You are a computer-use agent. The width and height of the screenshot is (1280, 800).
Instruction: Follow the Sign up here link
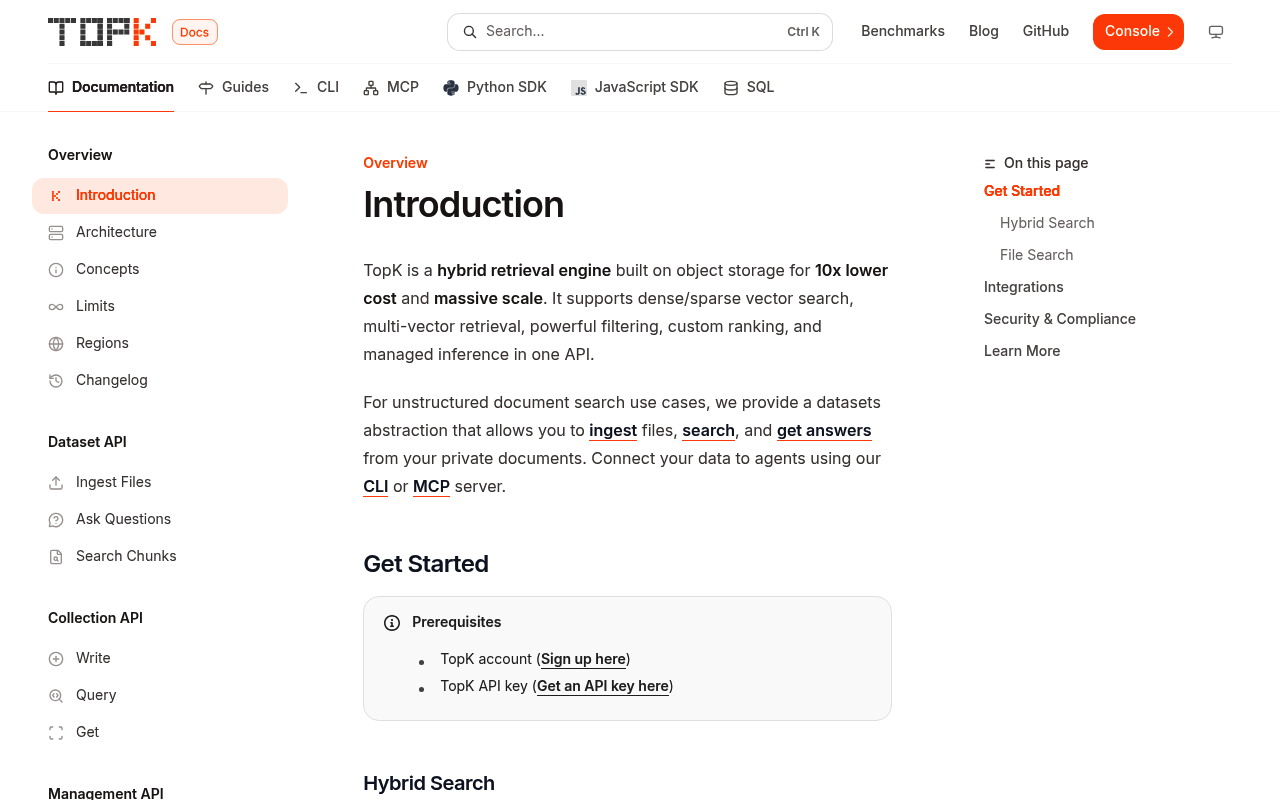coord(583,659)
